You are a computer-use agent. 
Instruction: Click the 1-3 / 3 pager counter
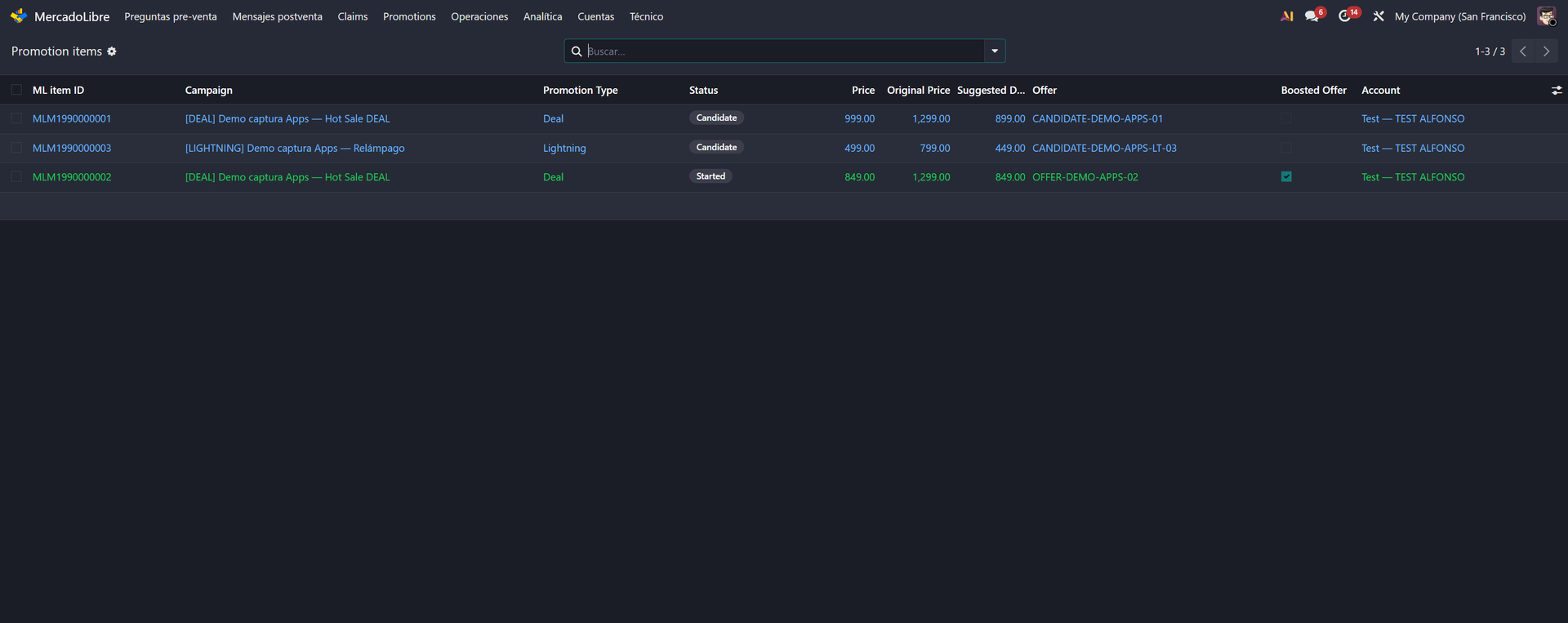[1490, 51]
